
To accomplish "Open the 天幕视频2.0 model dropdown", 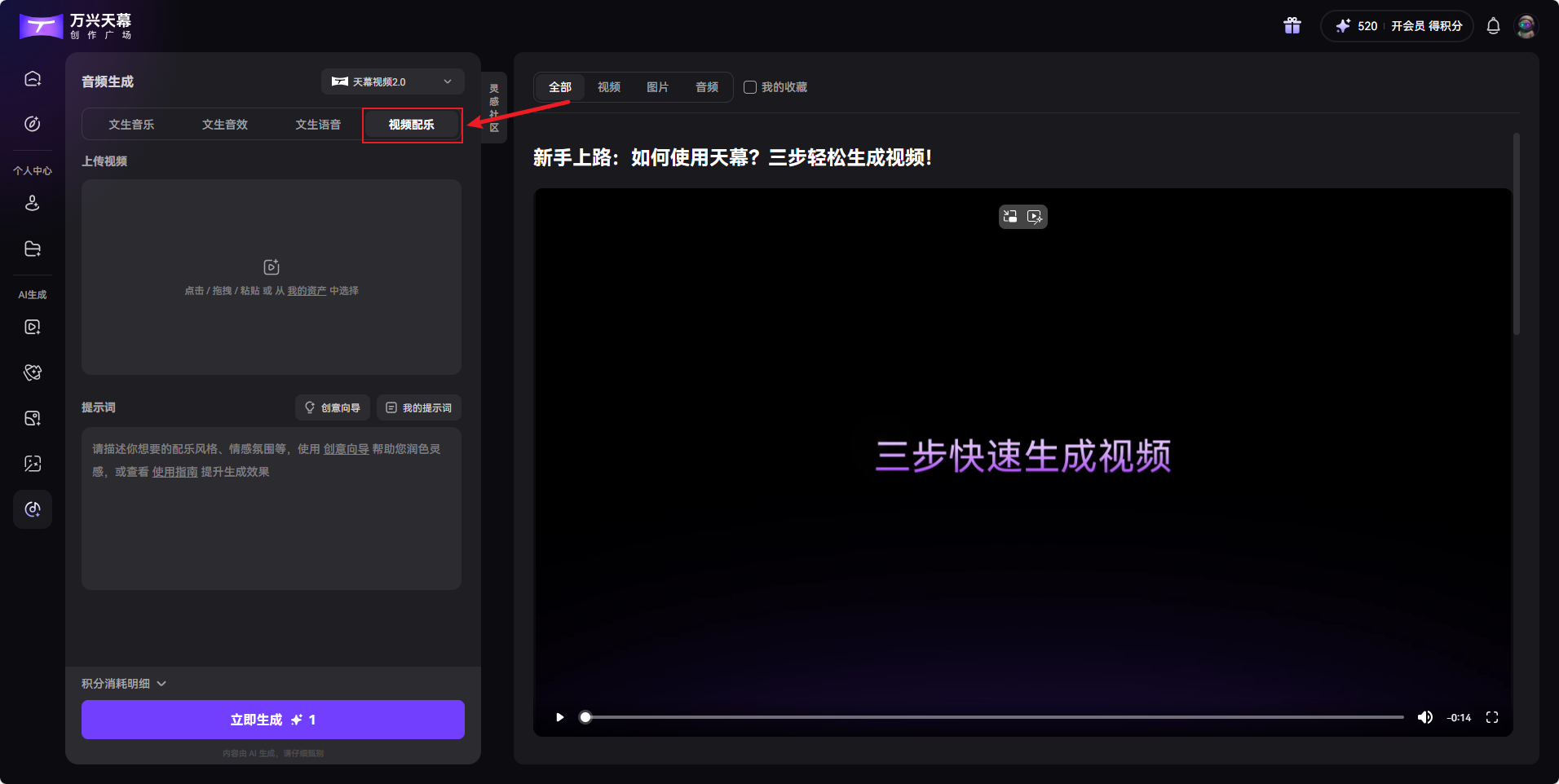I will [392, 81].
